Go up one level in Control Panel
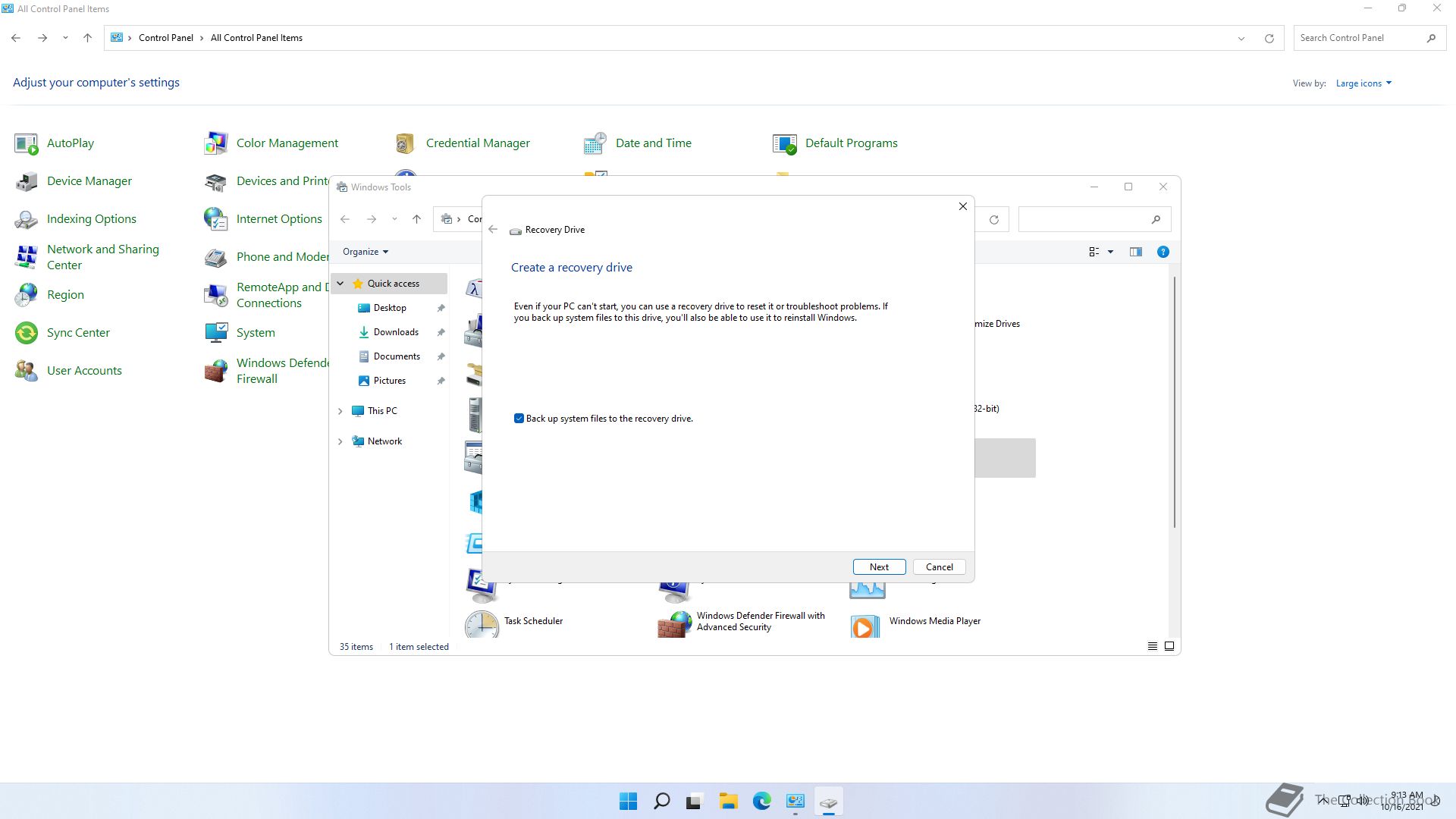1456x819 pixels. pyautogui.click(x=87, y=38)
